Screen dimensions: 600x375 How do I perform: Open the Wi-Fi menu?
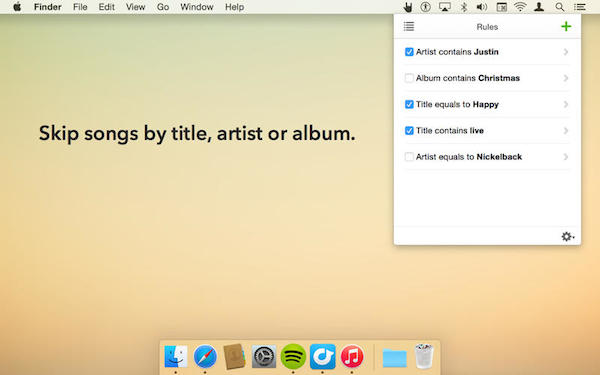coord(520,7)
